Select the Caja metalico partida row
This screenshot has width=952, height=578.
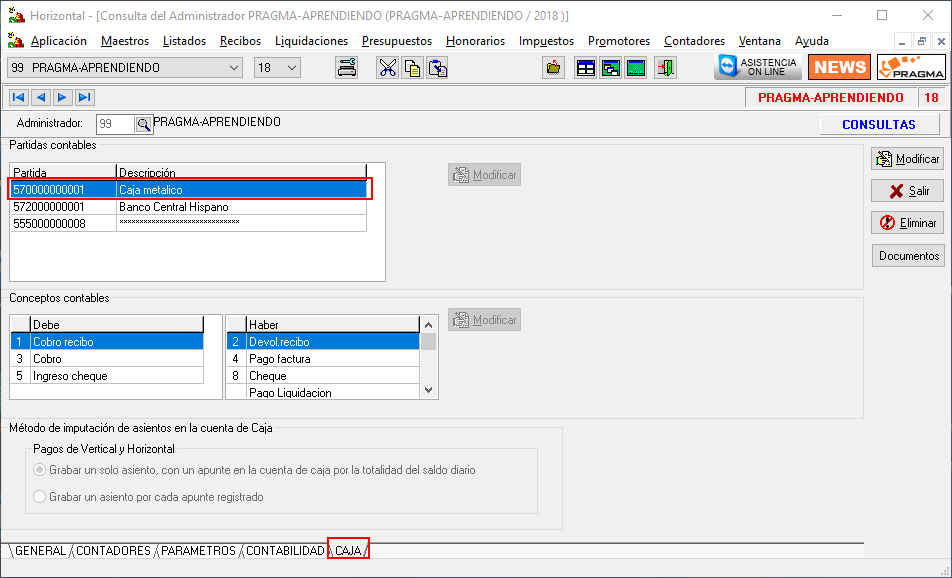pyautogui.click(x=189, y=190)
